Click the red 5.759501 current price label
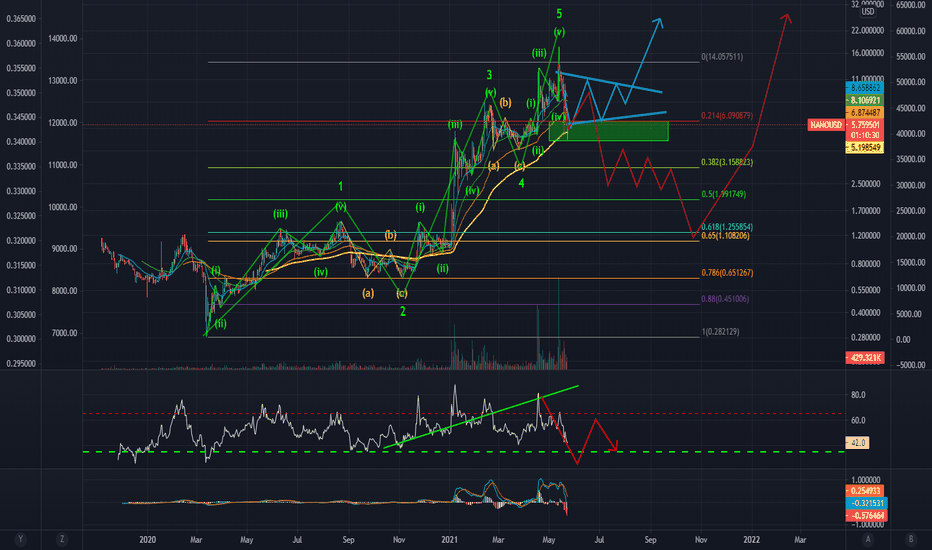The height and width of the screenshot is (550, 932). 865,125
